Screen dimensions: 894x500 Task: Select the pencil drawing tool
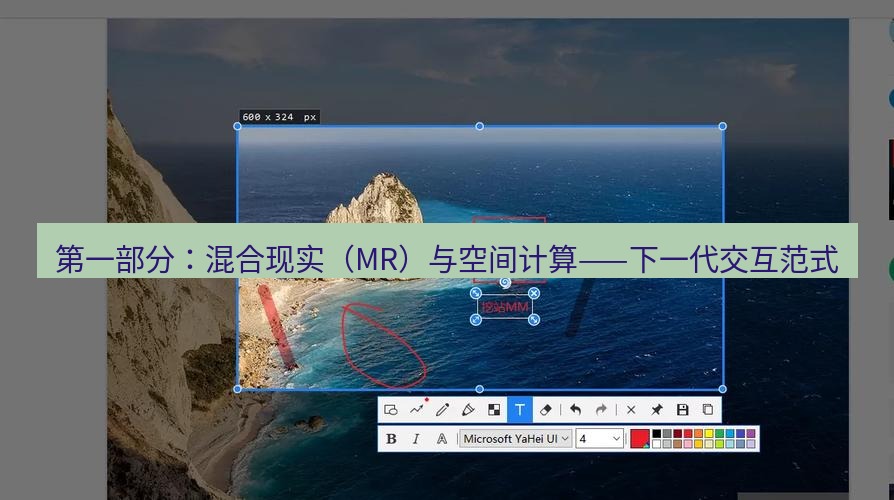442,410
